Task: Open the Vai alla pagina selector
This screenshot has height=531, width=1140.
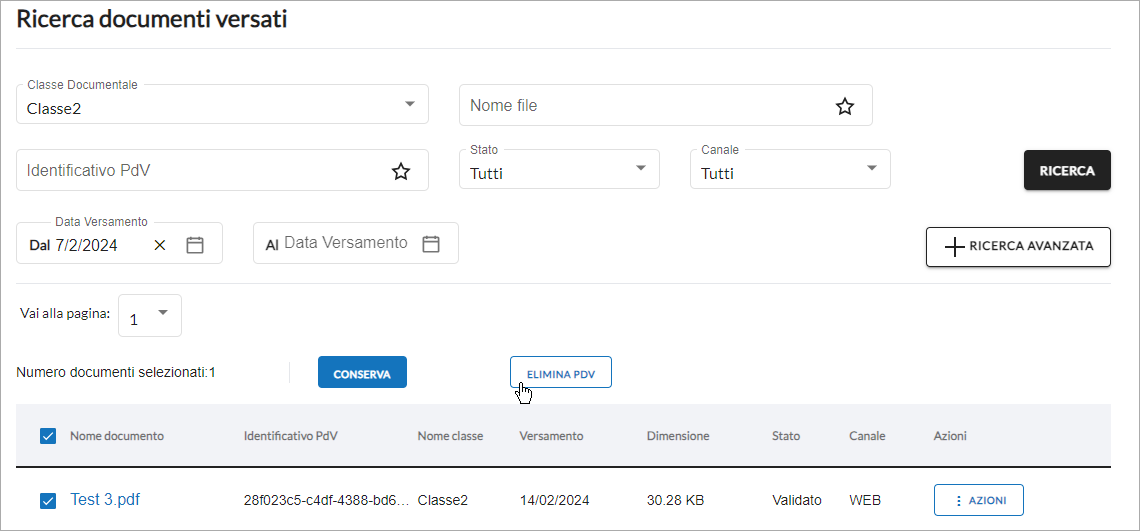Action: (150, 315)
